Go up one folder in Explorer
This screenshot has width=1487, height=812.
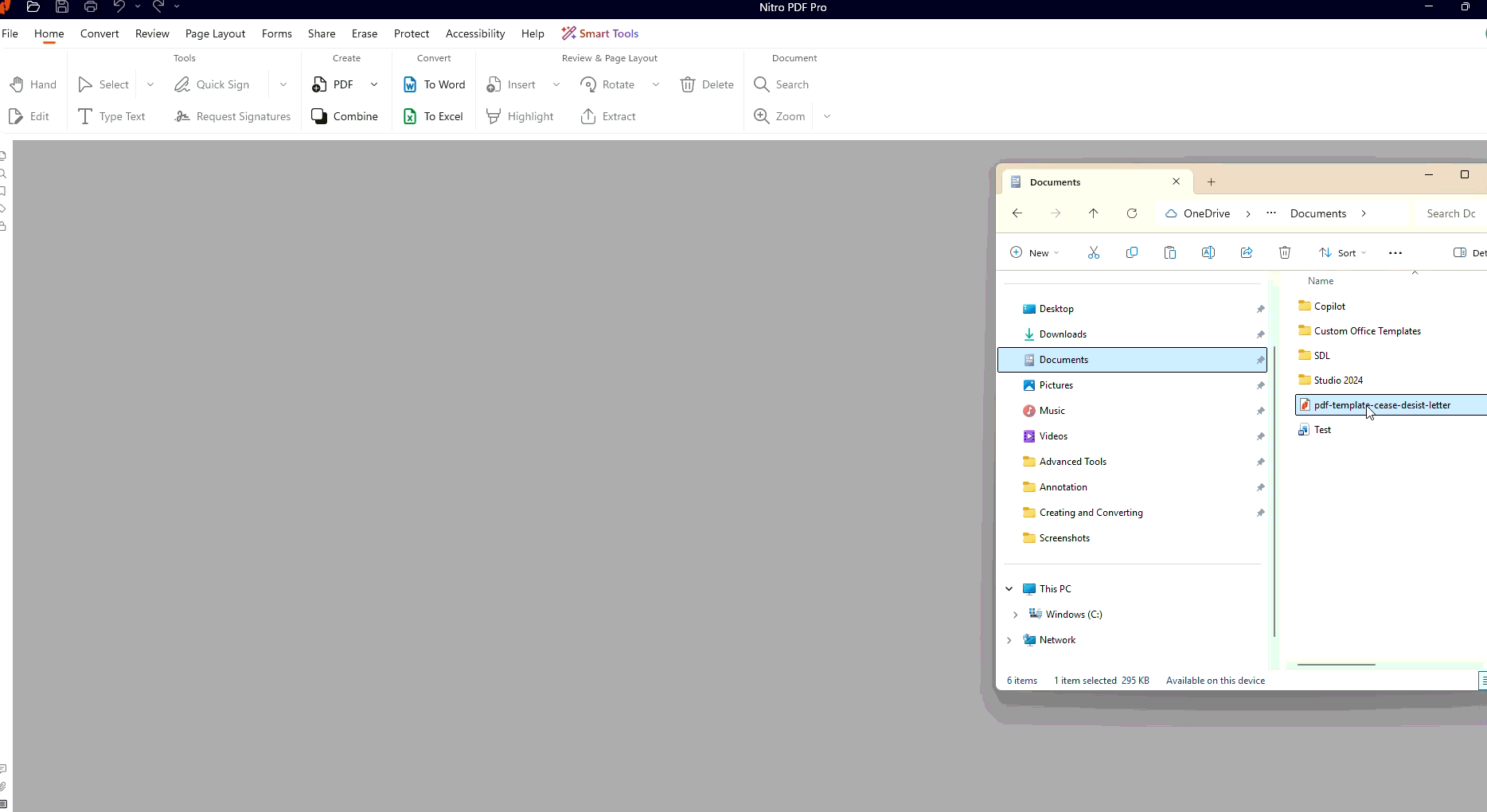click(1094, 213)
